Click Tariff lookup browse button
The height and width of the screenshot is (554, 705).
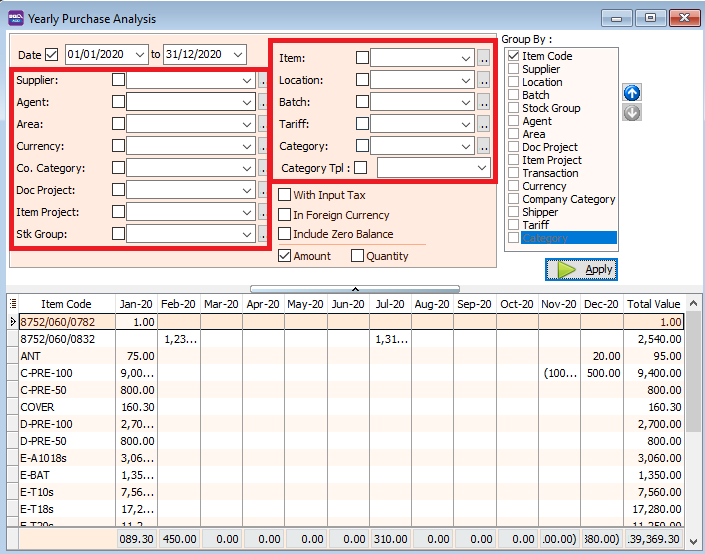(483, 124)
